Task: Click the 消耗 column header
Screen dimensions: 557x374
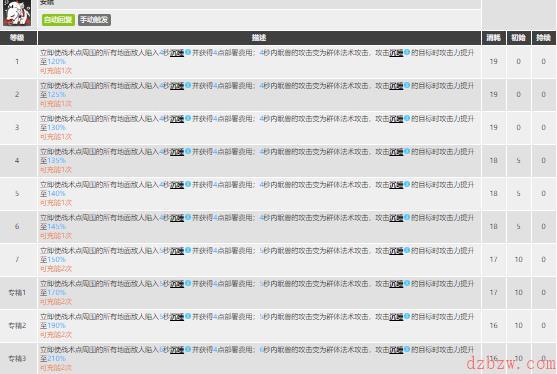Action: [x=493, y=38]
